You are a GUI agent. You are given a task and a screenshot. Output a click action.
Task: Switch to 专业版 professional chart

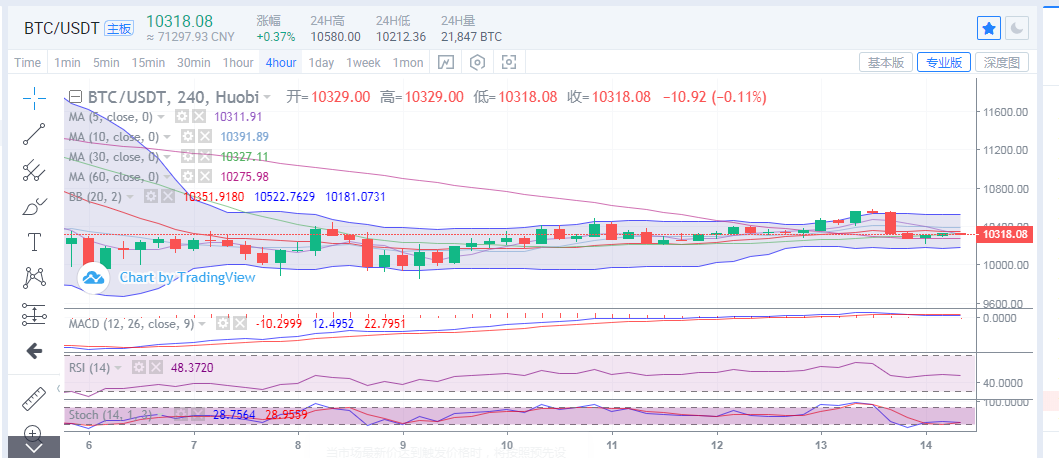click(x=944, y=63)
